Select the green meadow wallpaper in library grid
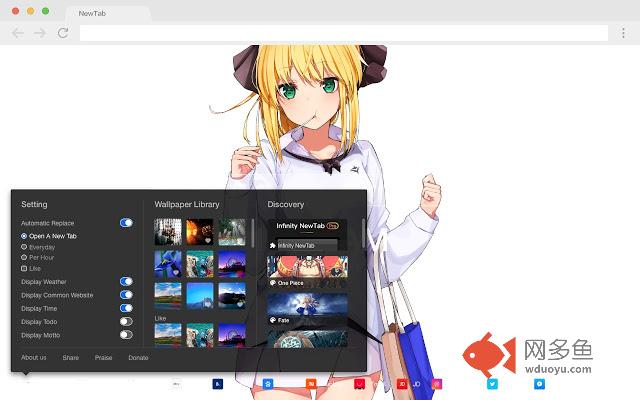The height and width of the screenshot is (400, 640). 168,296
